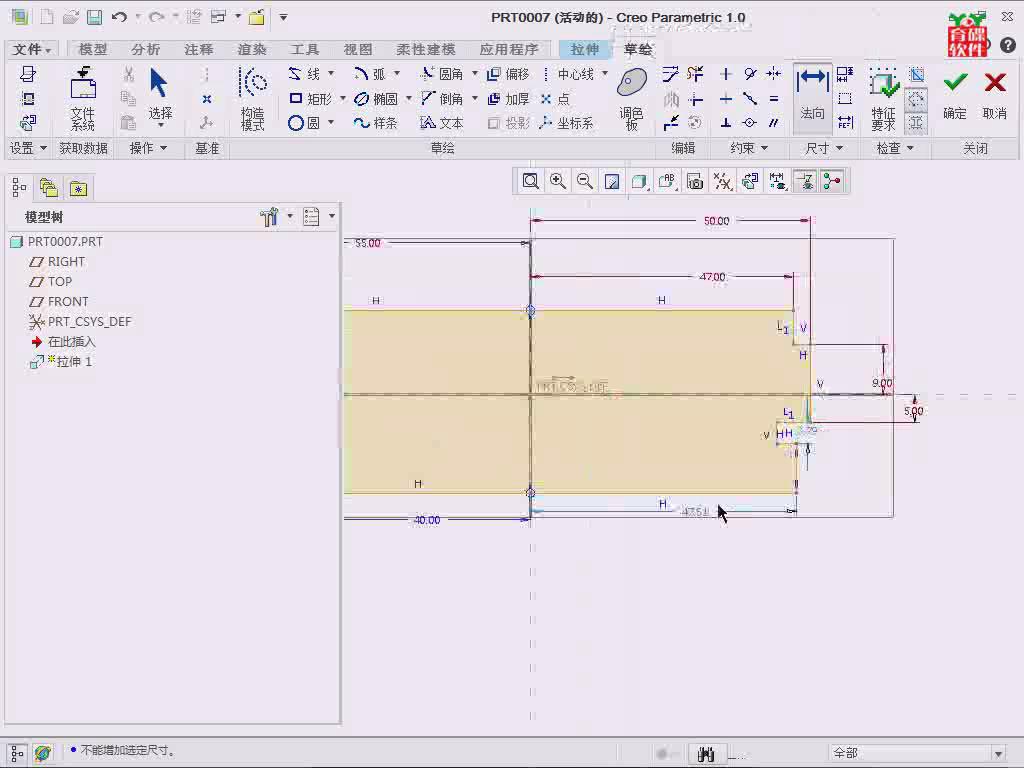Click the Sketch View icon in 设置 group
The image size is (1024, 768).
click(27, 123)
